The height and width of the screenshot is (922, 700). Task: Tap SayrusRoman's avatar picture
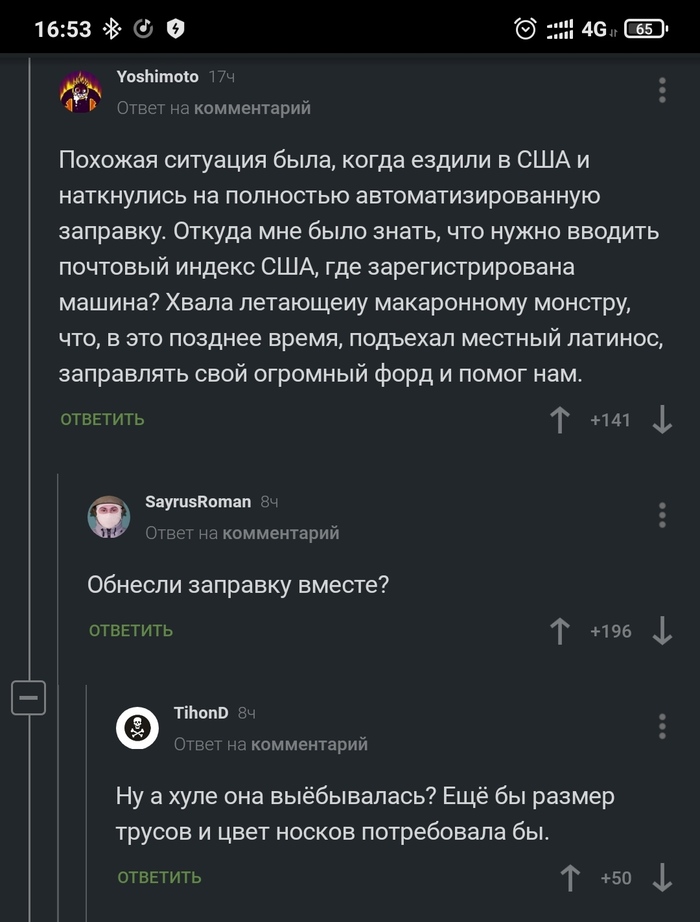tap(109, 517)
